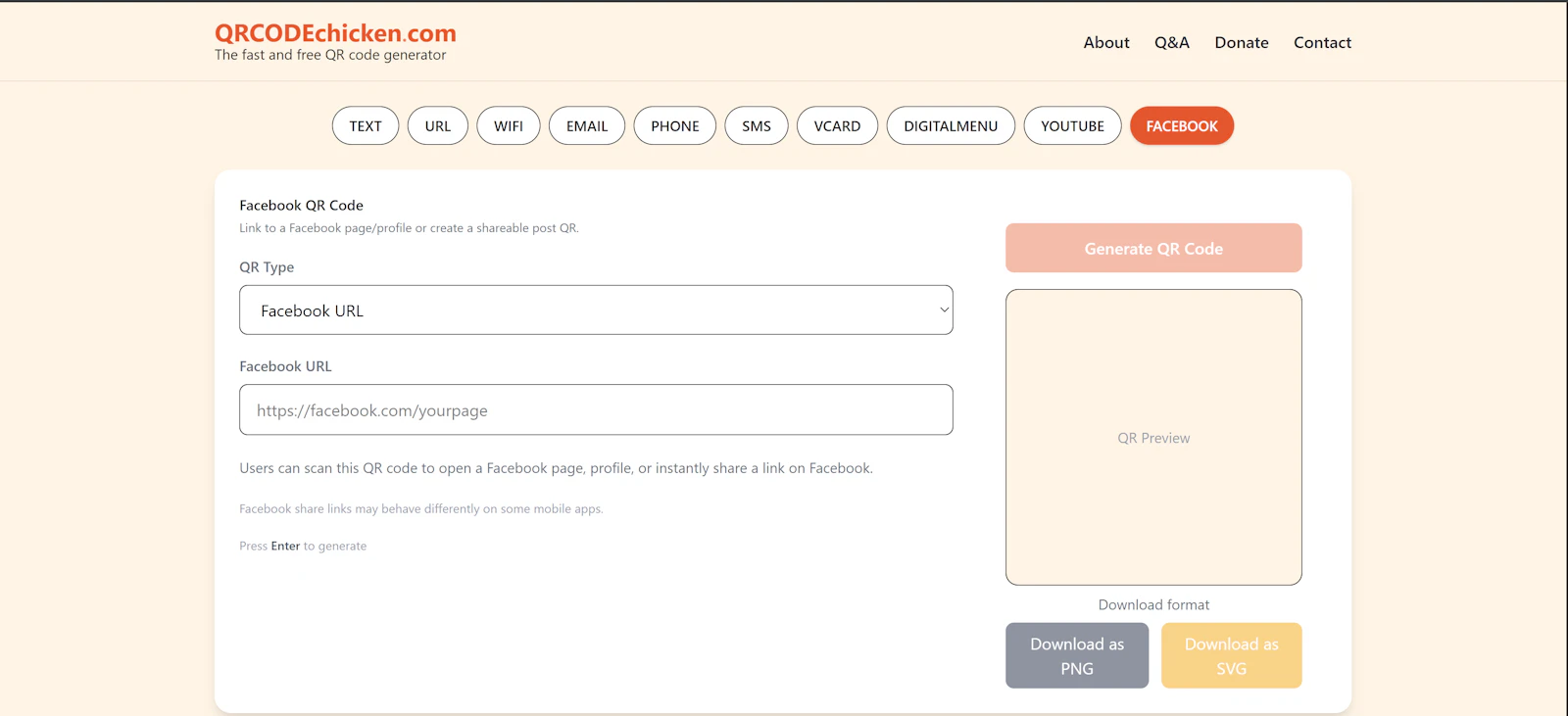Switch to the TEXT tab
This screenshot has width=1568, height=716.
point(366,125)
